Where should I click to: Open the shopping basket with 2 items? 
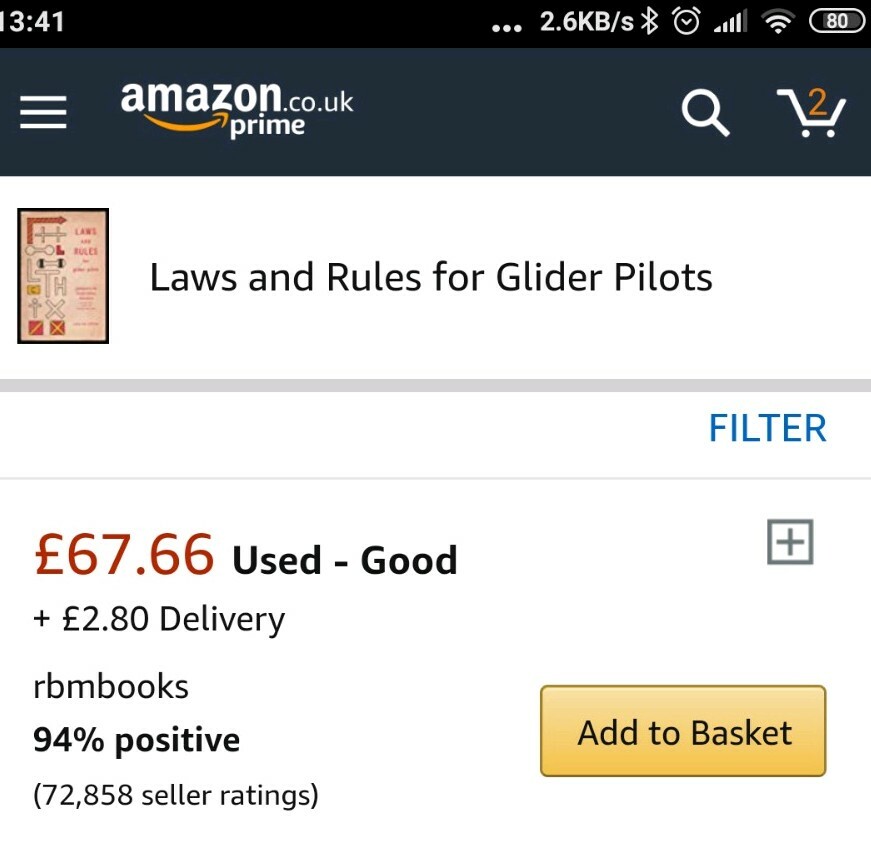(812, 113)
